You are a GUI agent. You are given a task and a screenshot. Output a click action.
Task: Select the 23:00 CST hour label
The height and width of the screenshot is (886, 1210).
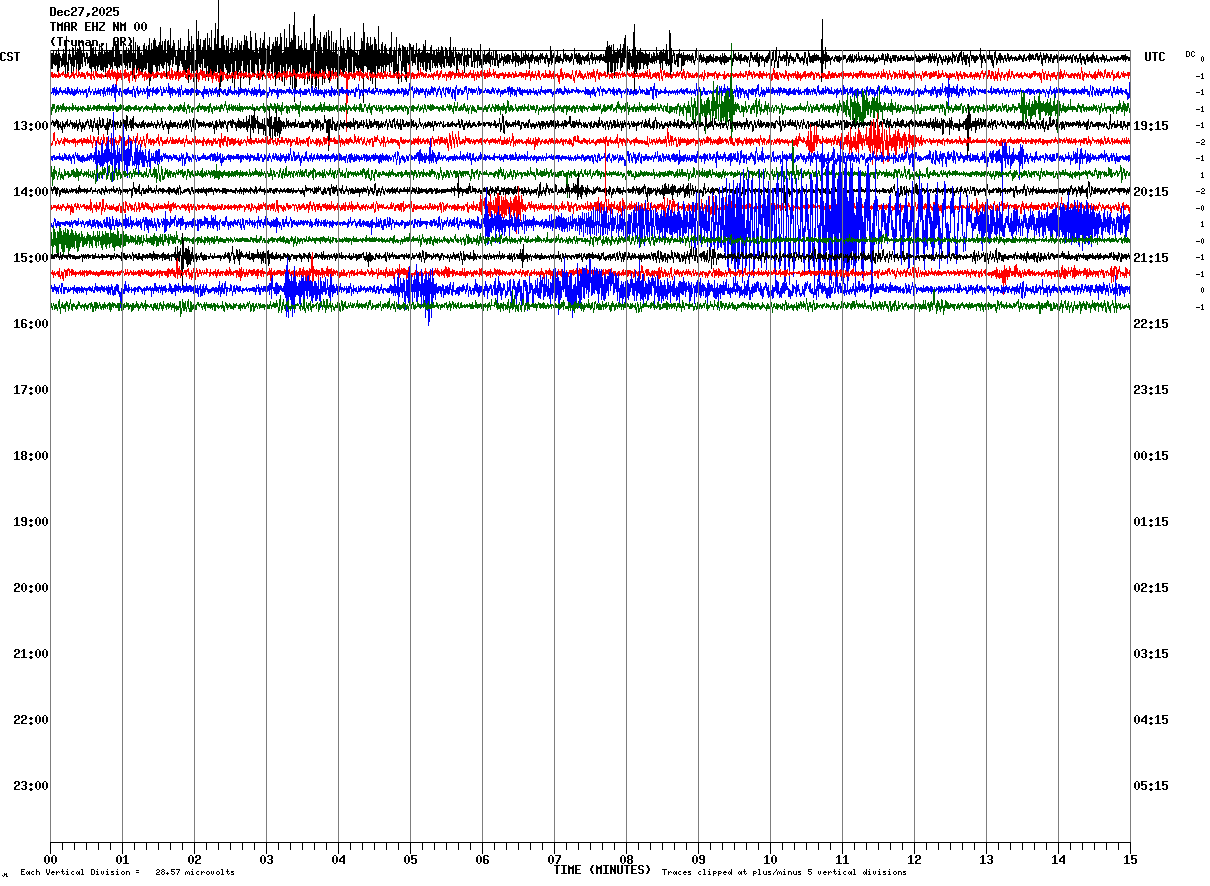(31, 786)
